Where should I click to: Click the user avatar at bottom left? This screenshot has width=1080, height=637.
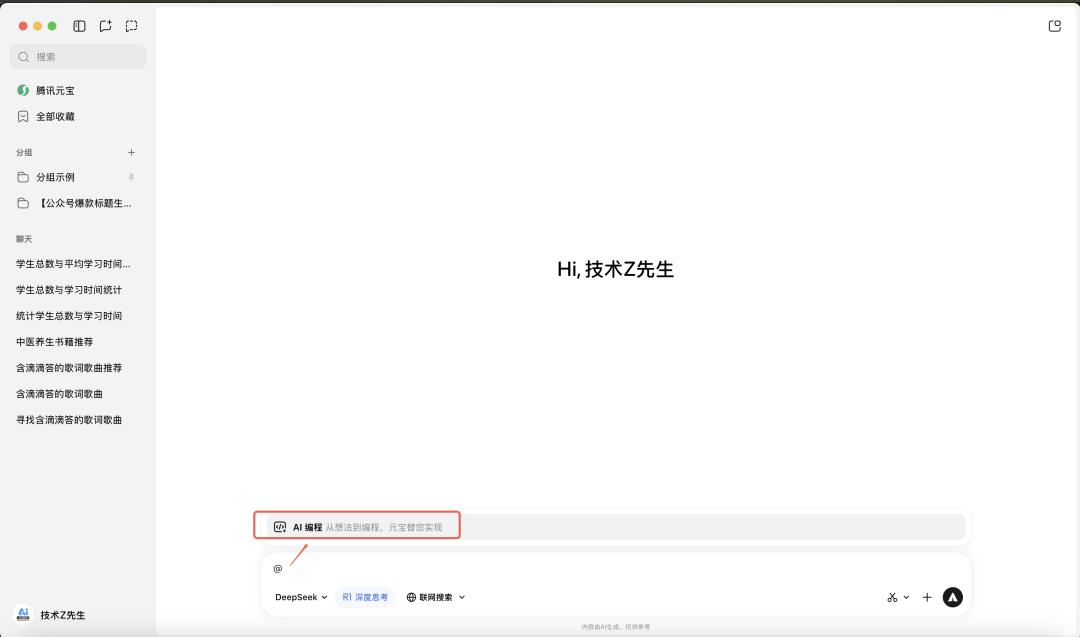(23, 614)
